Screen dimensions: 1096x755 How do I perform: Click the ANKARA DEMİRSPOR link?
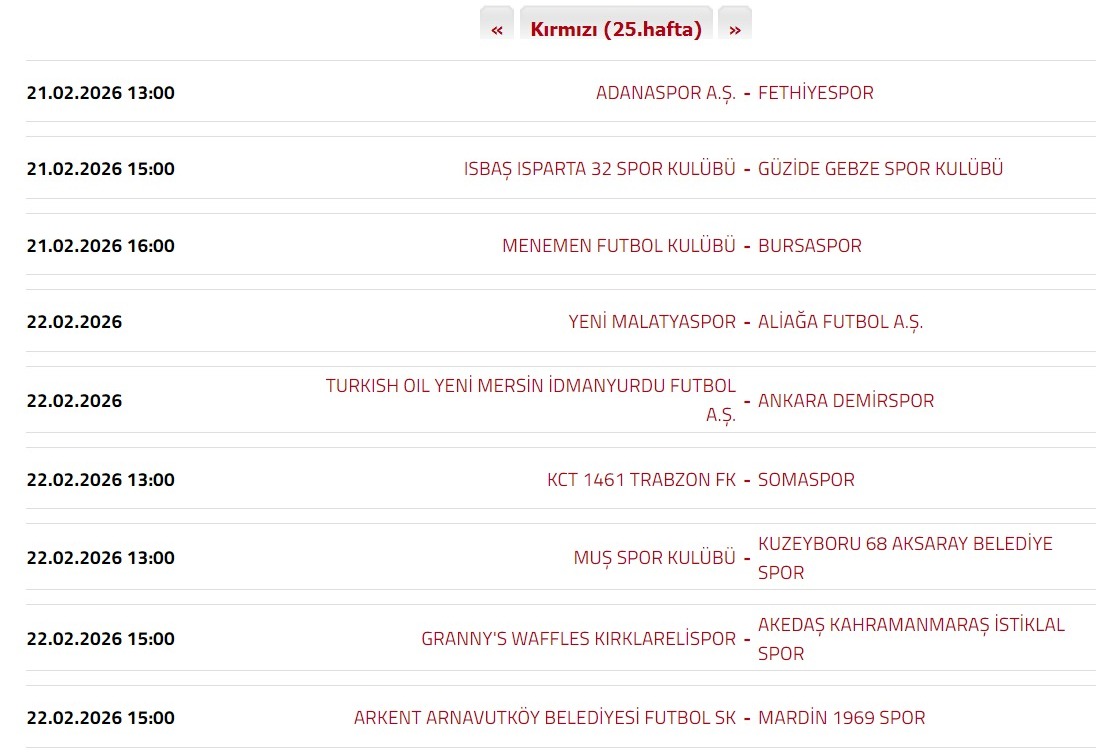[x=846, y=401]
